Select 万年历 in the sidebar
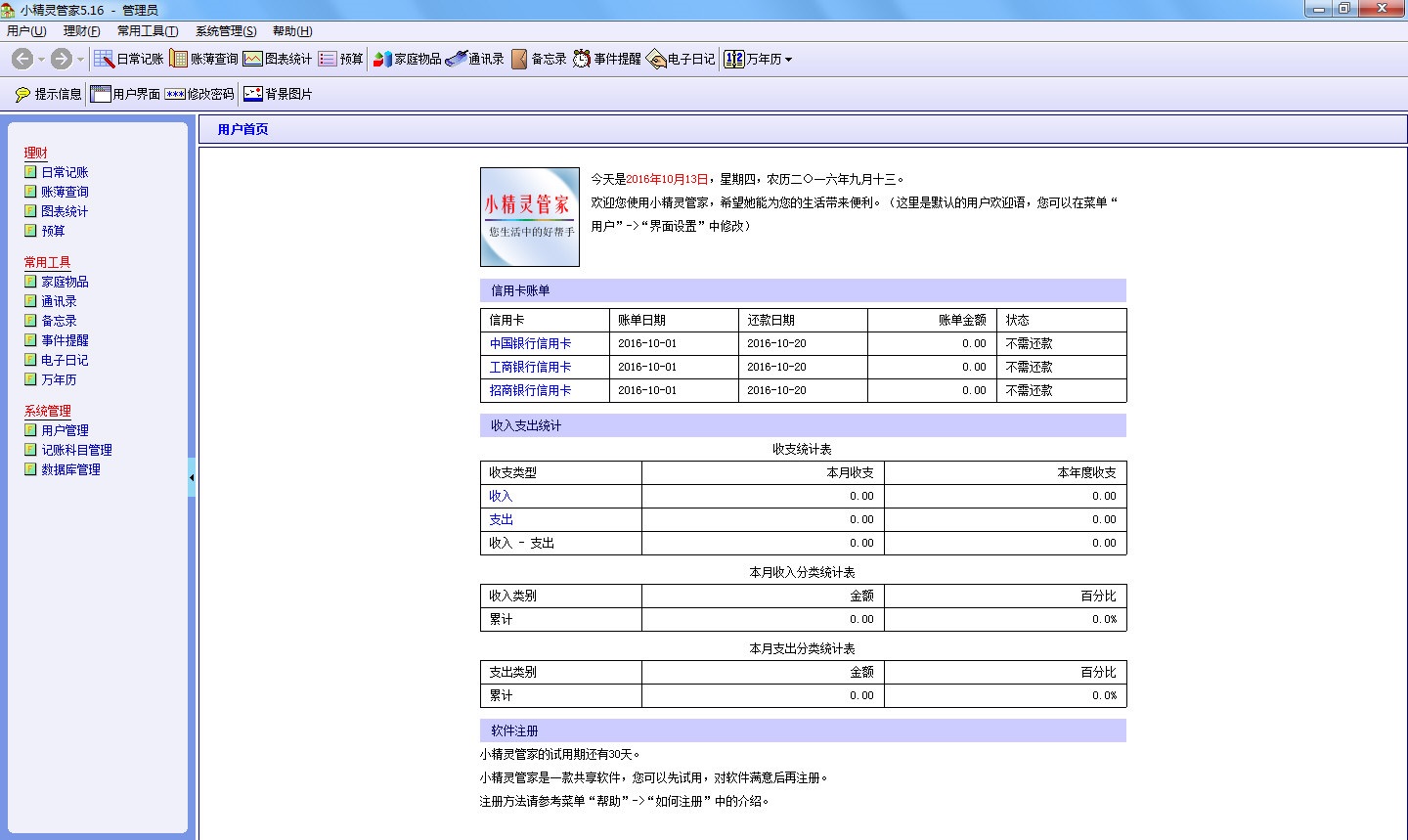The width and height of the screenshot is (1408, 840). pyautogui.click(x=59, y=379)
